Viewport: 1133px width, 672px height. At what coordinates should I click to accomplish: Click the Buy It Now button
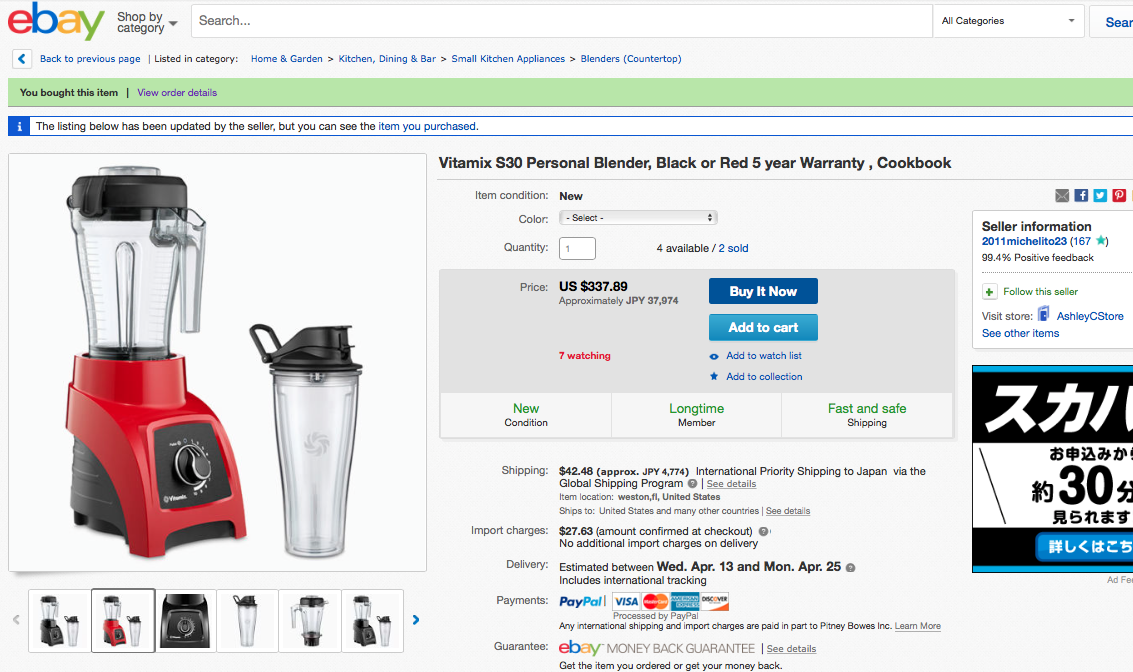coord(763,291)
